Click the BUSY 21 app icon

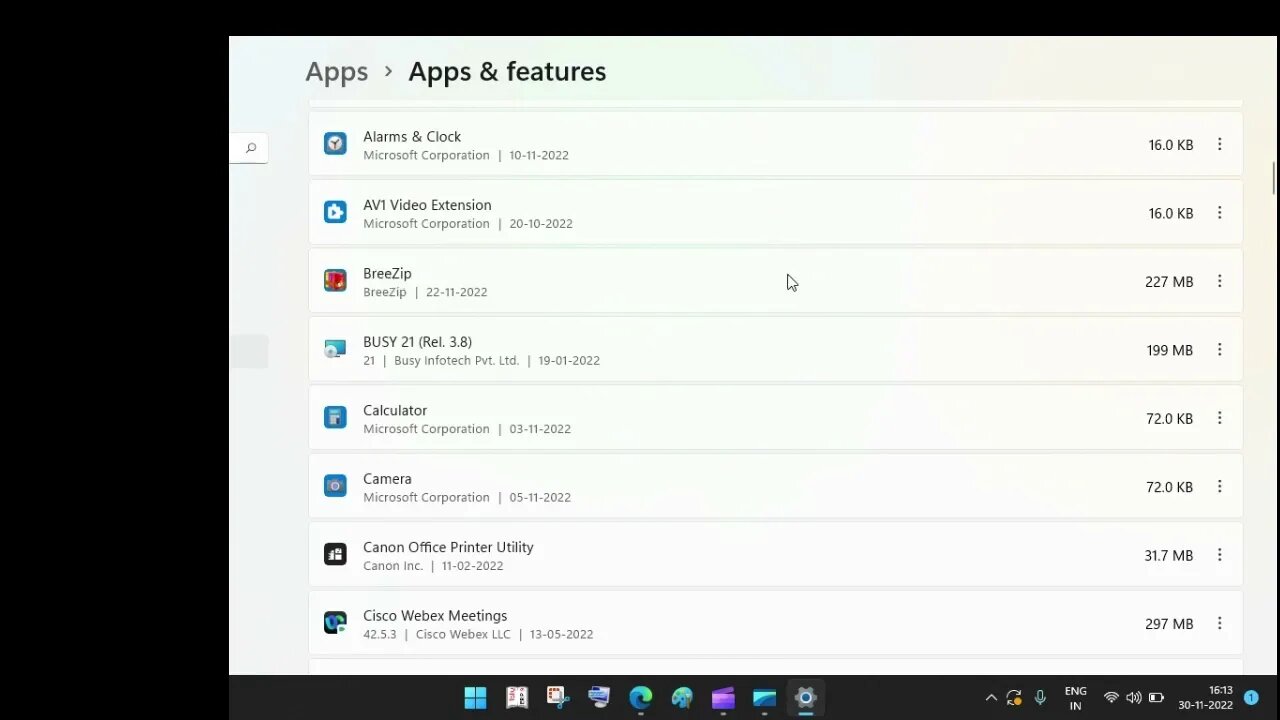coord(335,349)
